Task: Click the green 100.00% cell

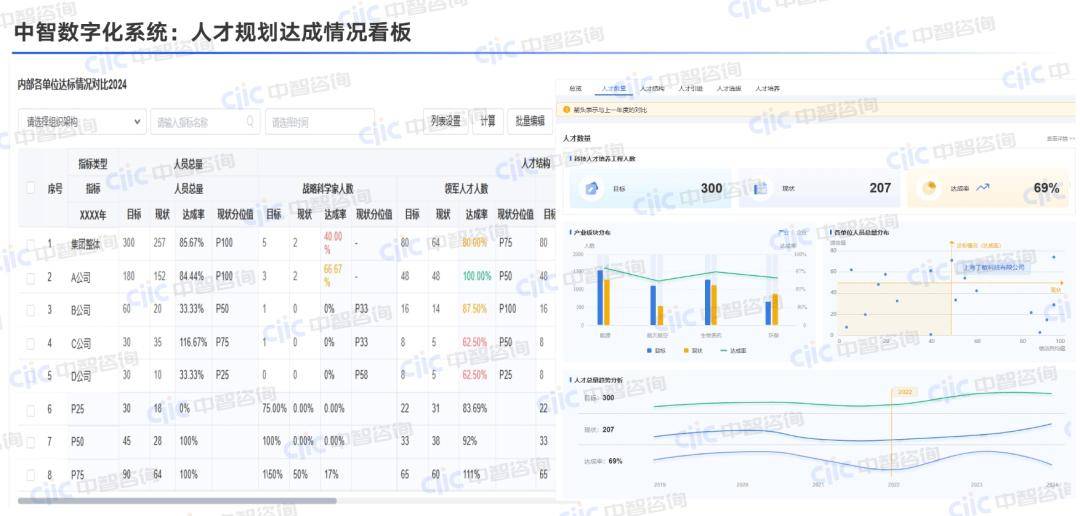Action: 477,276
